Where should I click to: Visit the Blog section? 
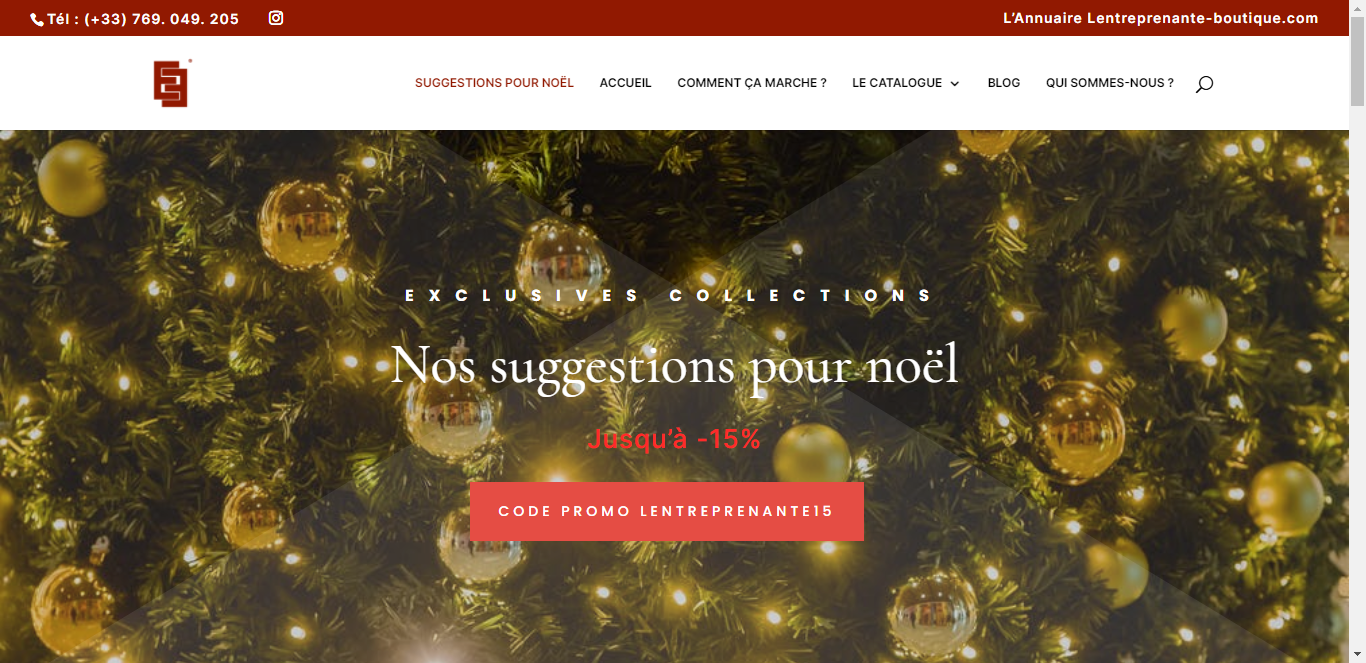coord(1004,83)
